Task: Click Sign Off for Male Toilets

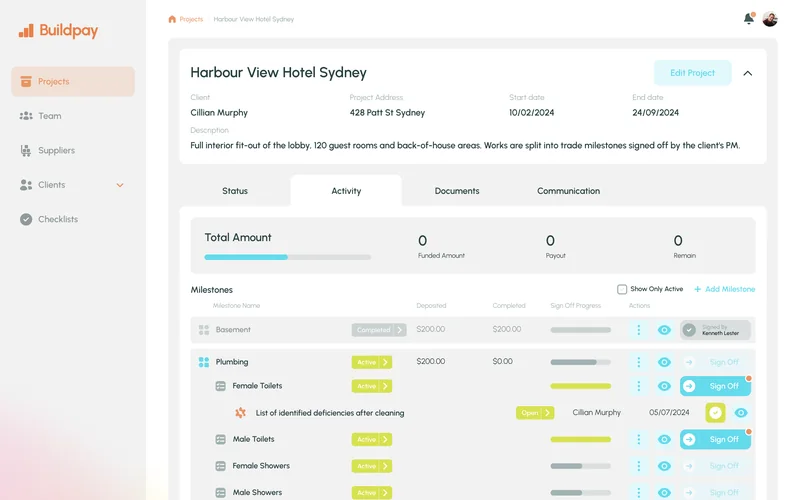Action: [715, 439]
